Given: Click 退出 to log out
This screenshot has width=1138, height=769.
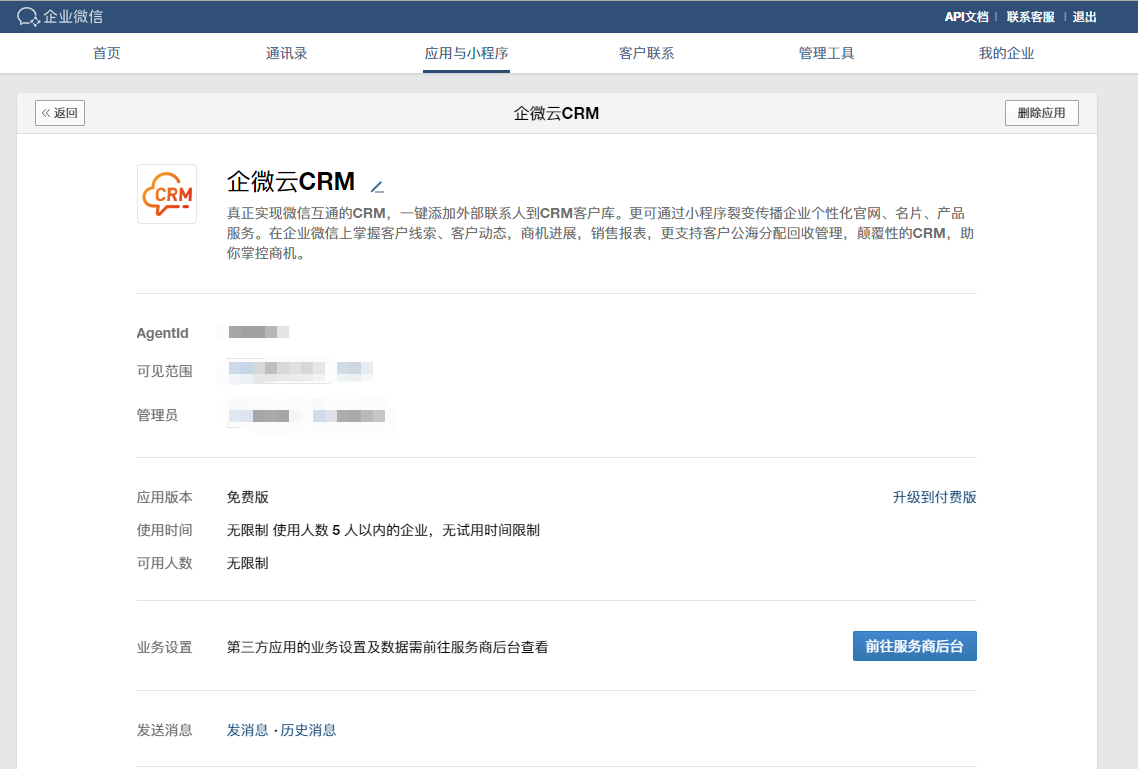Looking at the screenshot, I should [x=1085, y=17].
